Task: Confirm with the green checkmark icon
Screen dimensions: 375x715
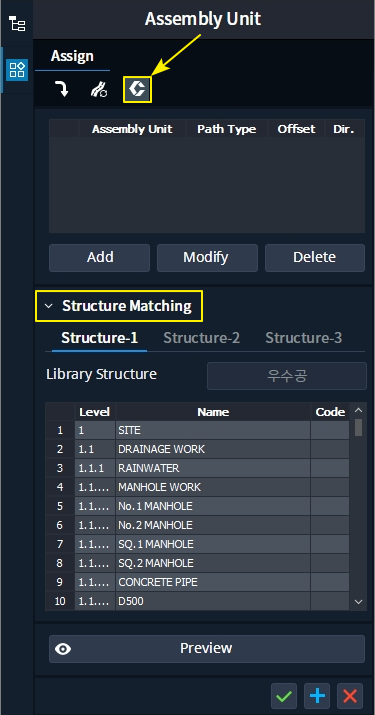Action: (284, 695)
